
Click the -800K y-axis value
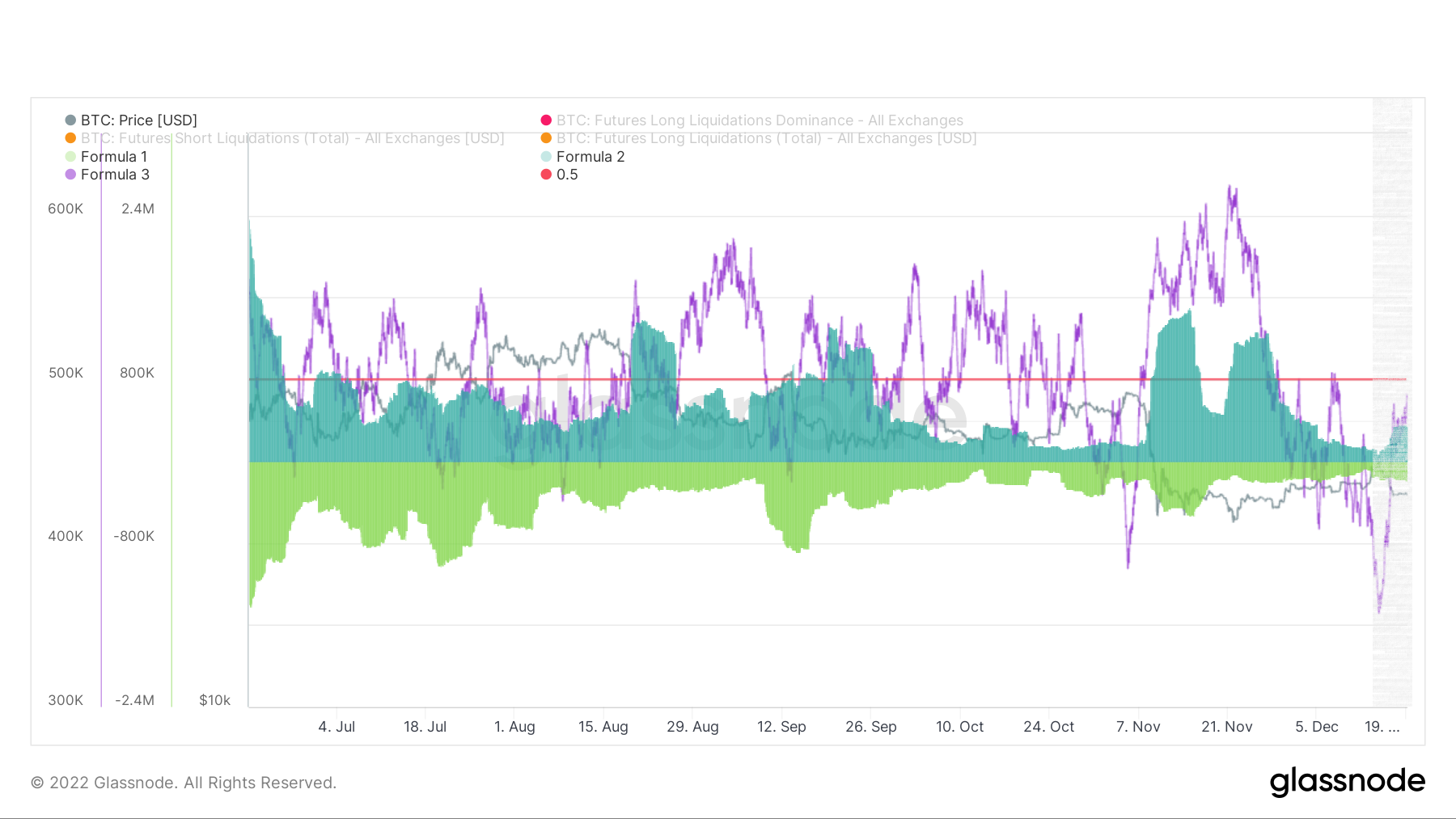(x=134, y=536)
